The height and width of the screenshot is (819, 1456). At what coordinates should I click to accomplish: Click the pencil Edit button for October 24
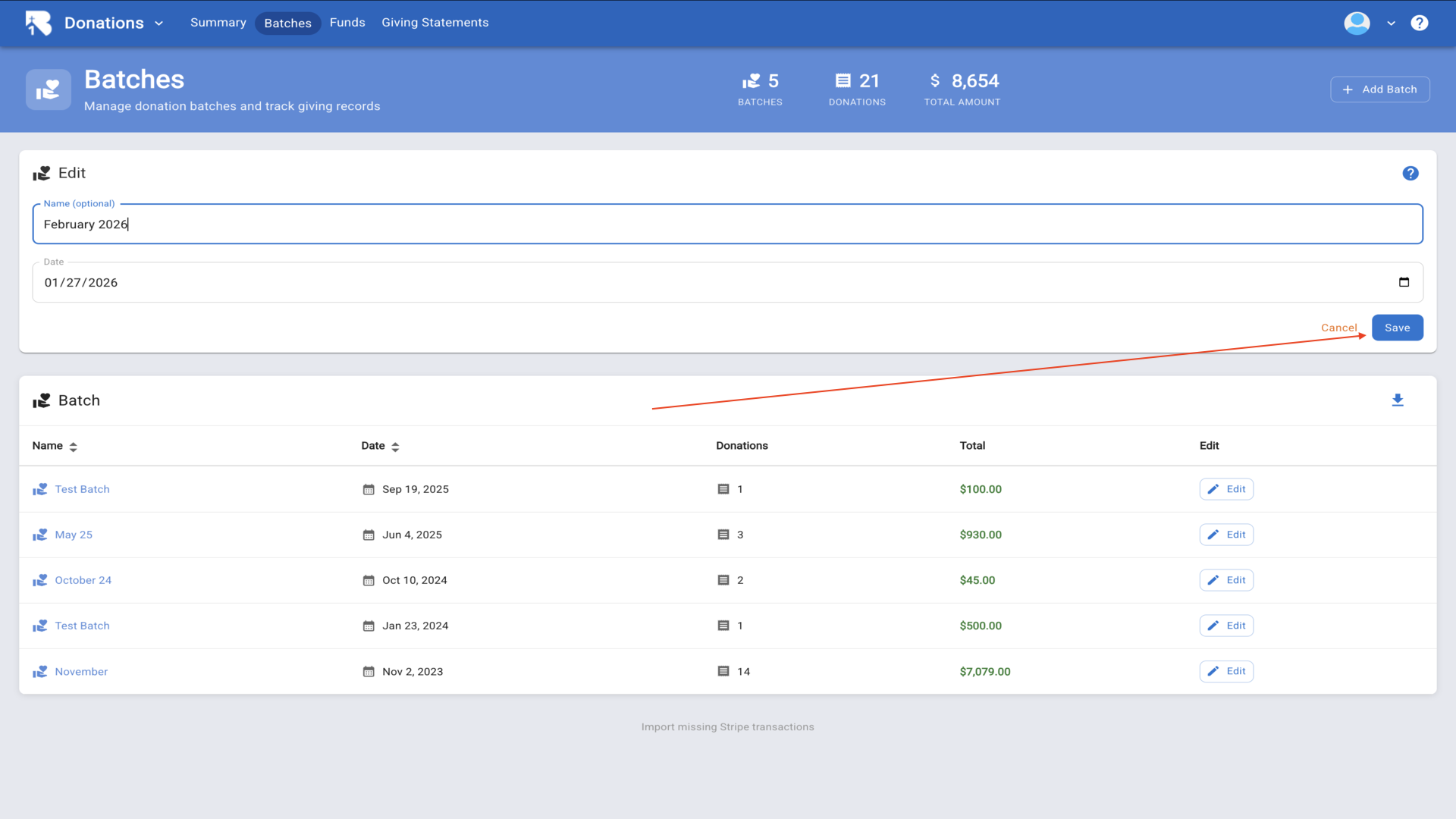[1226, 580]
